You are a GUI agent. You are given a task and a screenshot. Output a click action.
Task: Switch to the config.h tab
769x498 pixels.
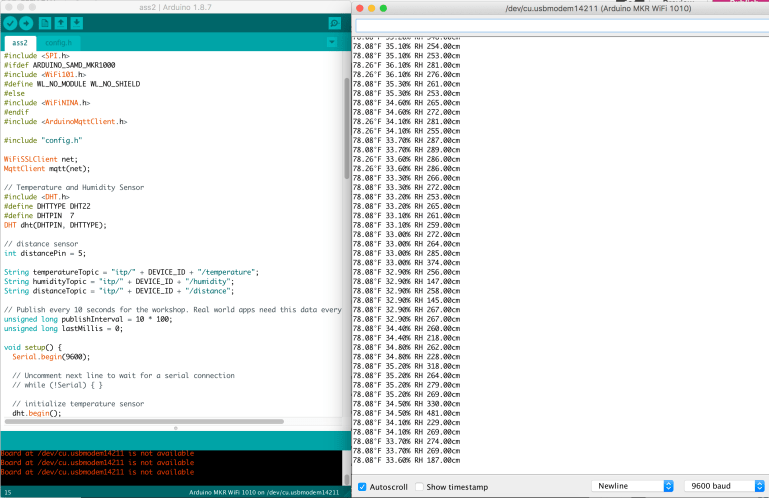(x=58, y=43)
